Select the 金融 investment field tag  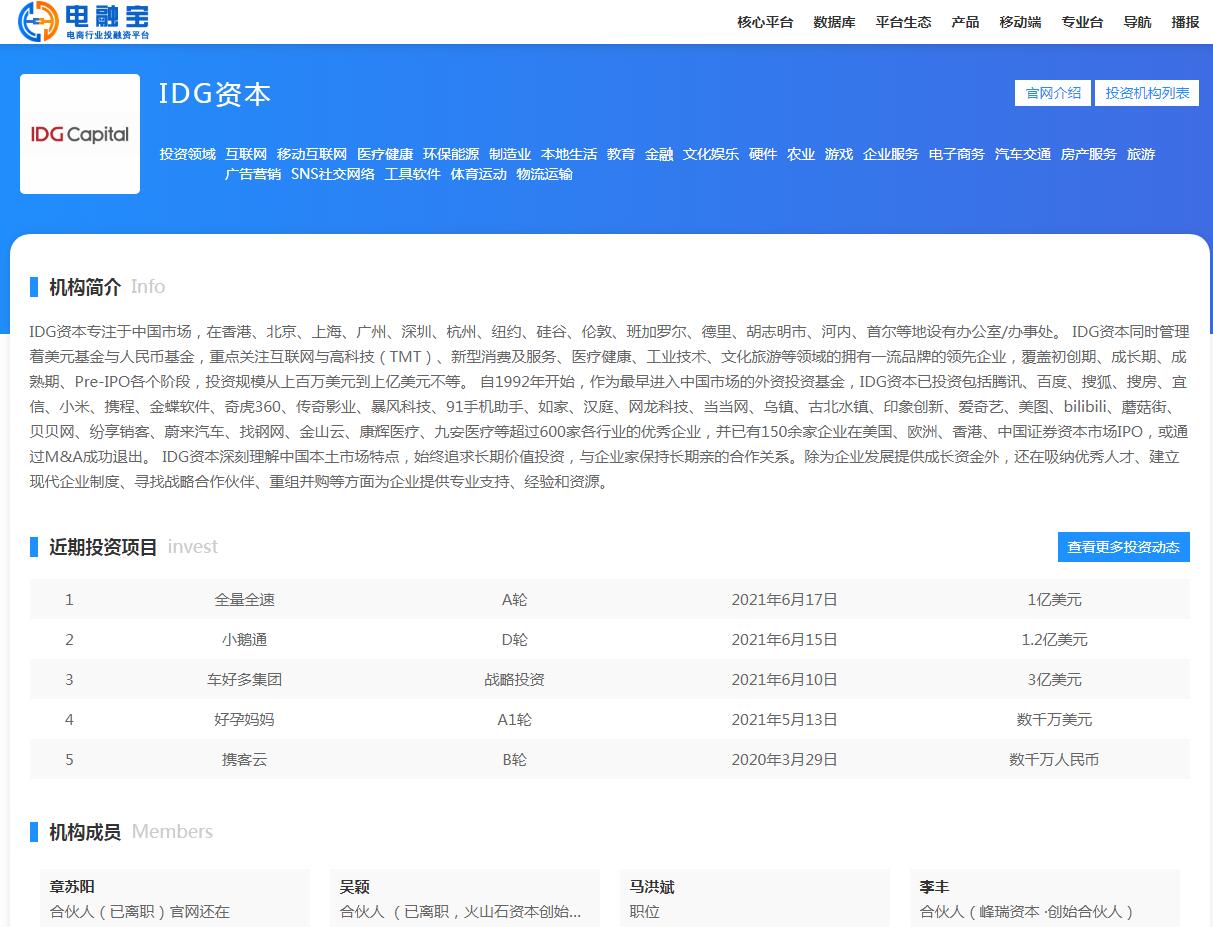click(x=659, y=154)
